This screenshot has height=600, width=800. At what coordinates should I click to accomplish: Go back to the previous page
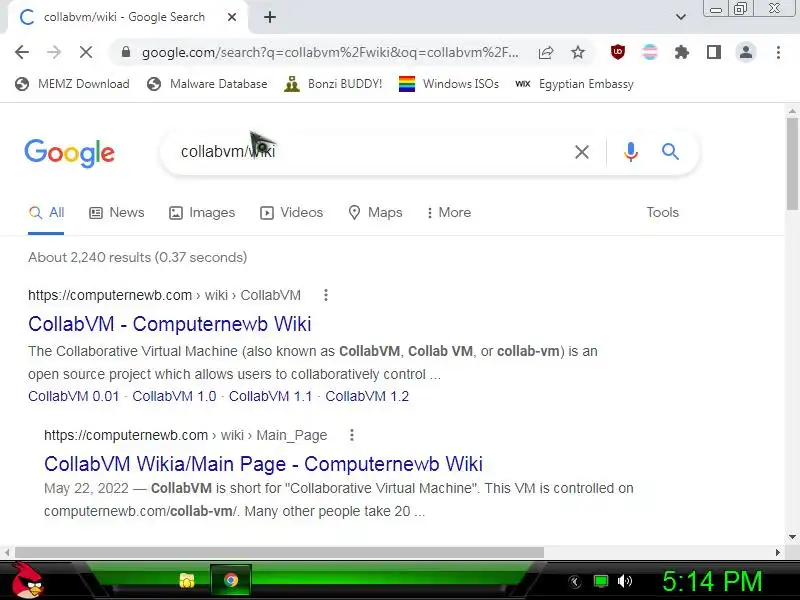pos(22,52)
